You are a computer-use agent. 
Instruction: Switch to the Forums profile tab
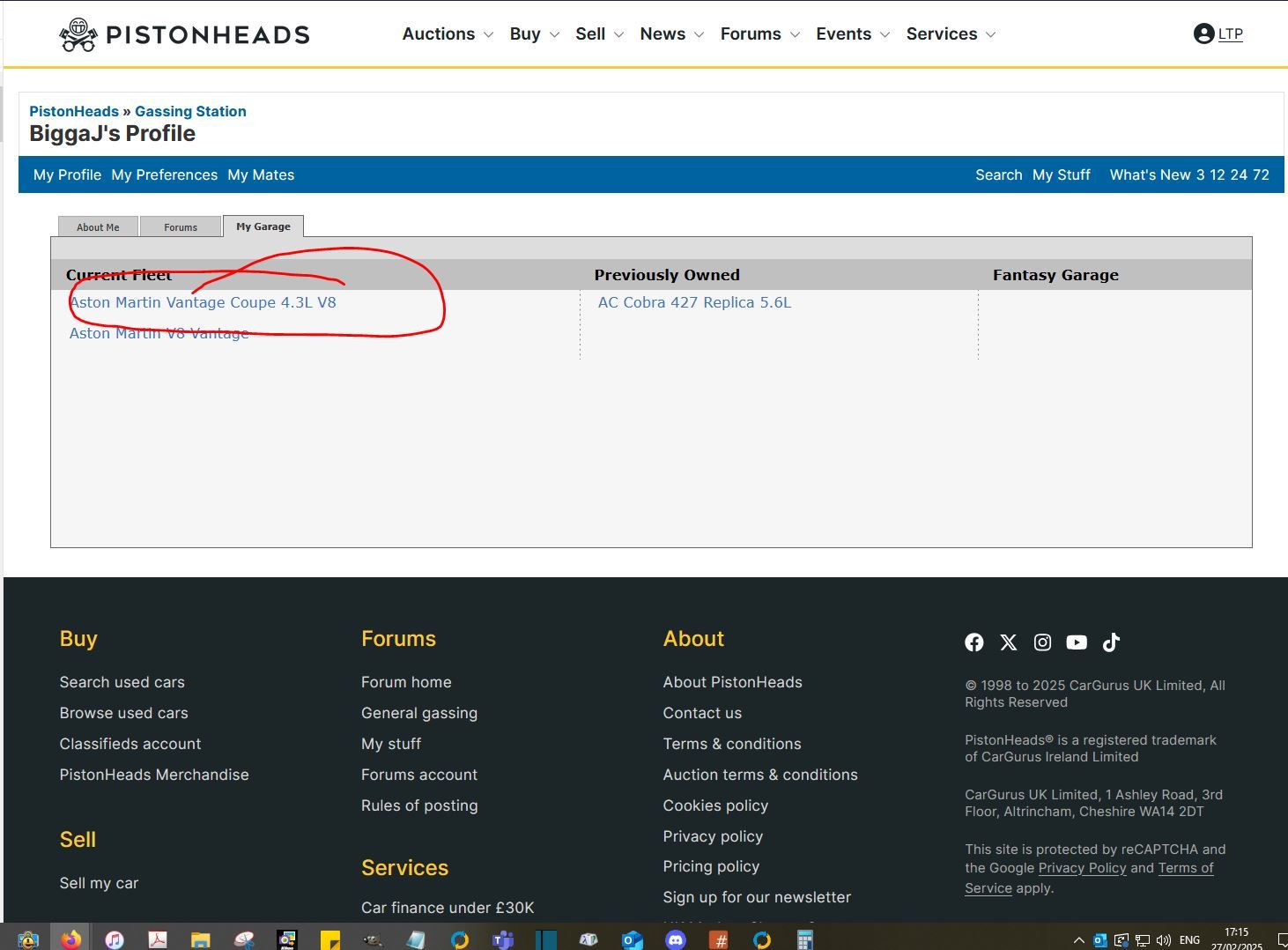(x=181, y=227)
